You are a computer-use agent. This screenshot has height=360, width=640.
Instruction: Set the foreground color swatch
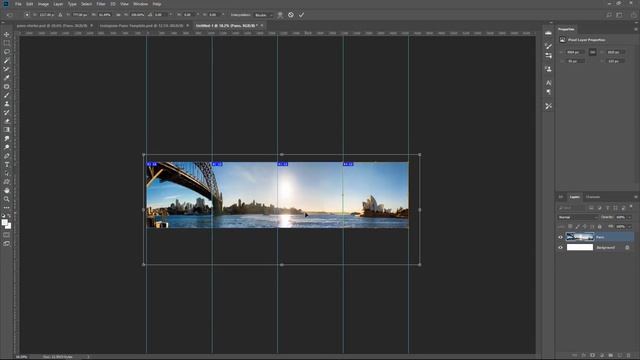click(4, 223)
